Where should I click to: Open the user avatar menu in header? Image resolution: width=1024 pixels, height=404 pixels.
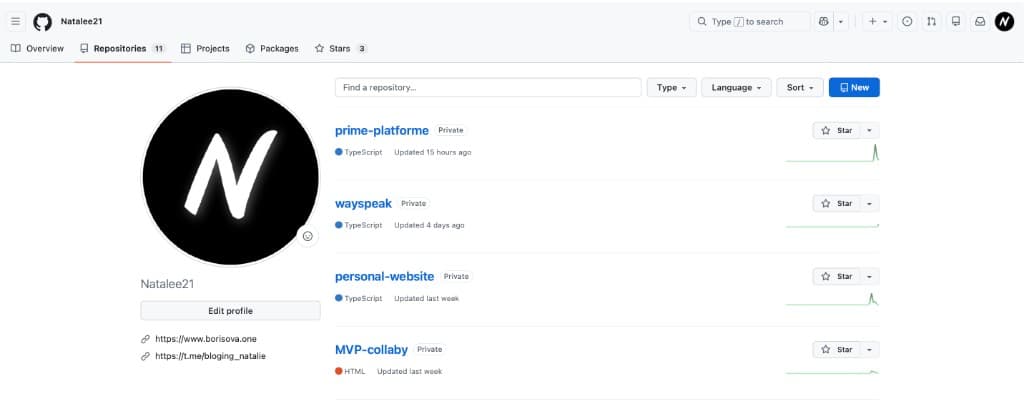tap(1004, 22)
